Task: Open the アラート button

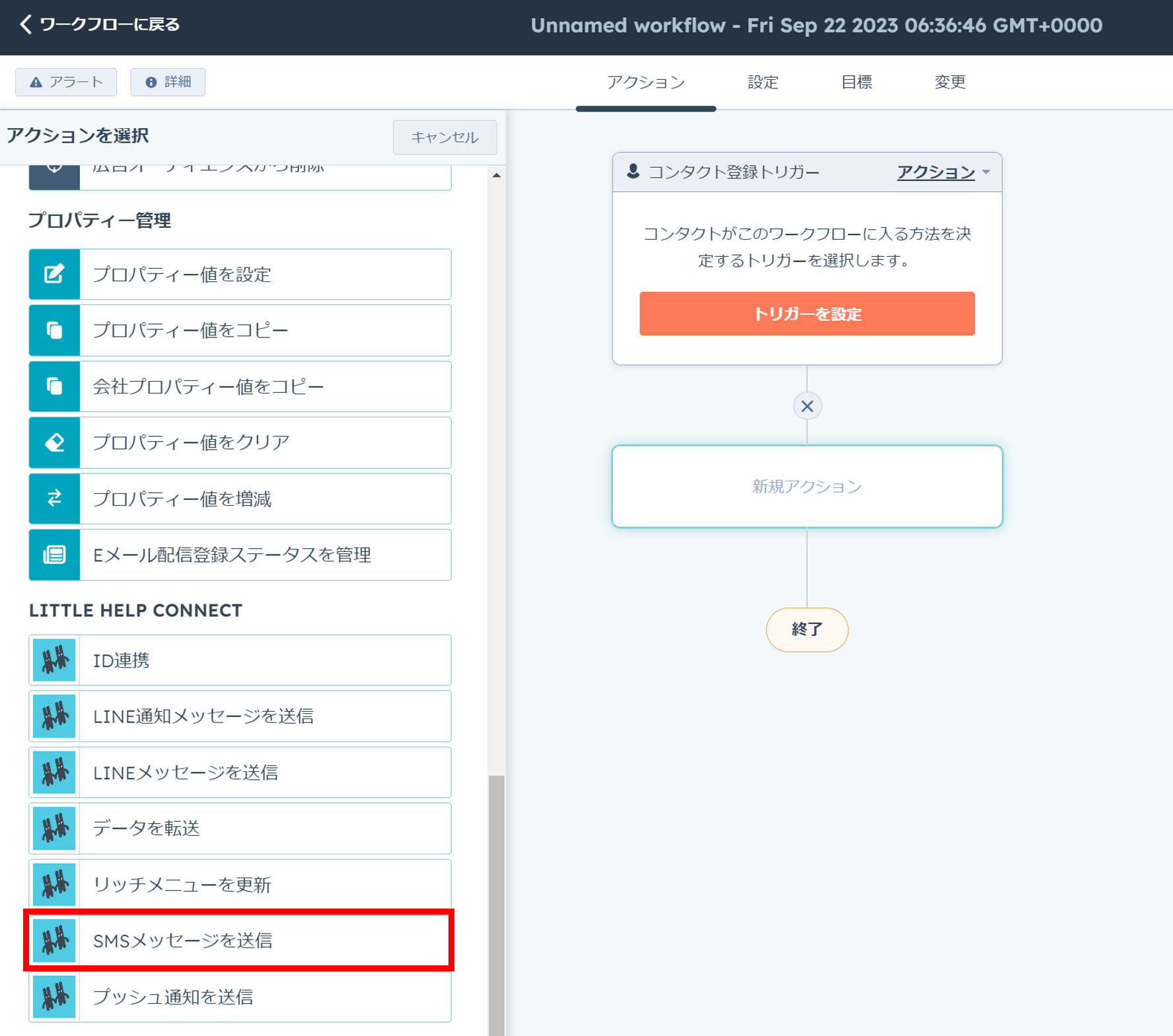Action: (x=66, y=82)
